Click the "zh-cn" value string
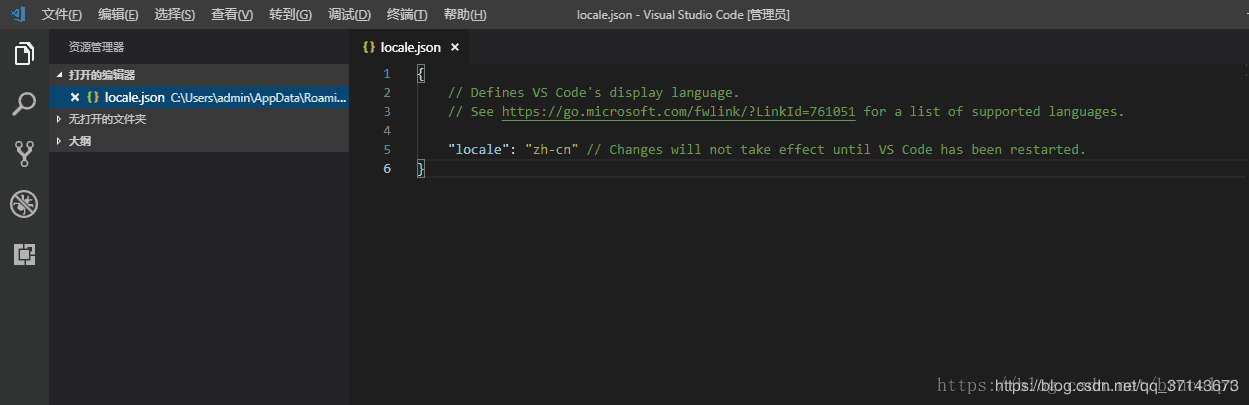The width and height of the screenshot is (1249, 405). click(552, 150)
